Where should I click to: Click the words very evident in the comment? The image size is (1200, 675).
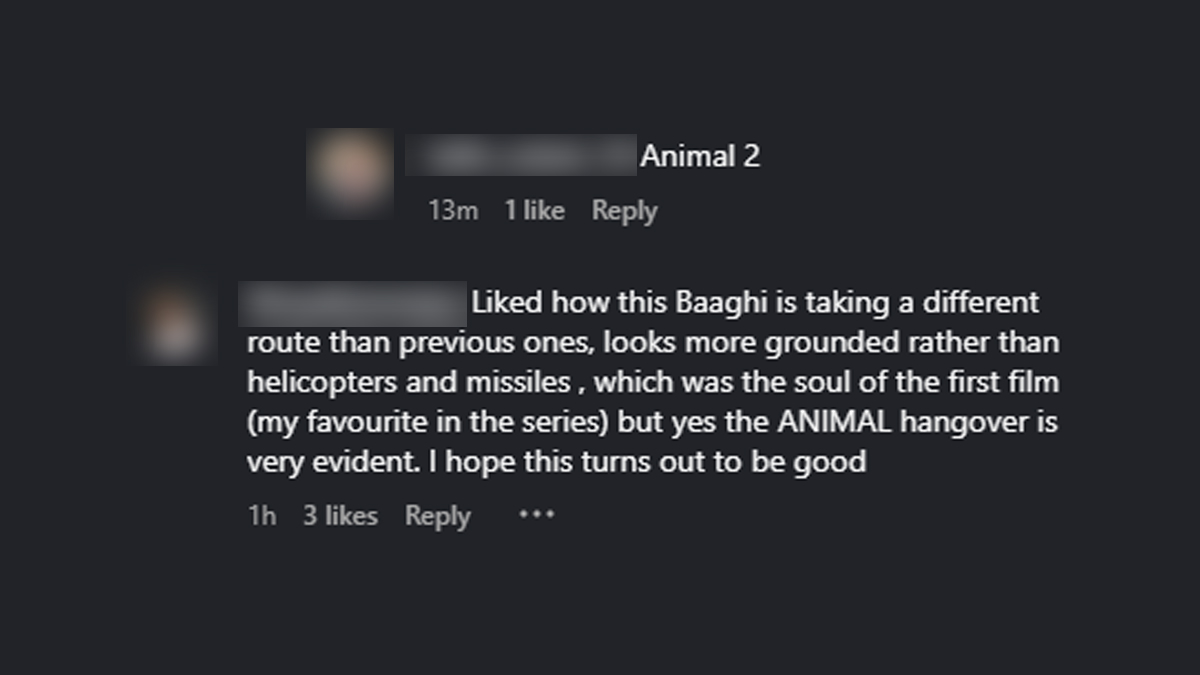click(x=321, y=462)
